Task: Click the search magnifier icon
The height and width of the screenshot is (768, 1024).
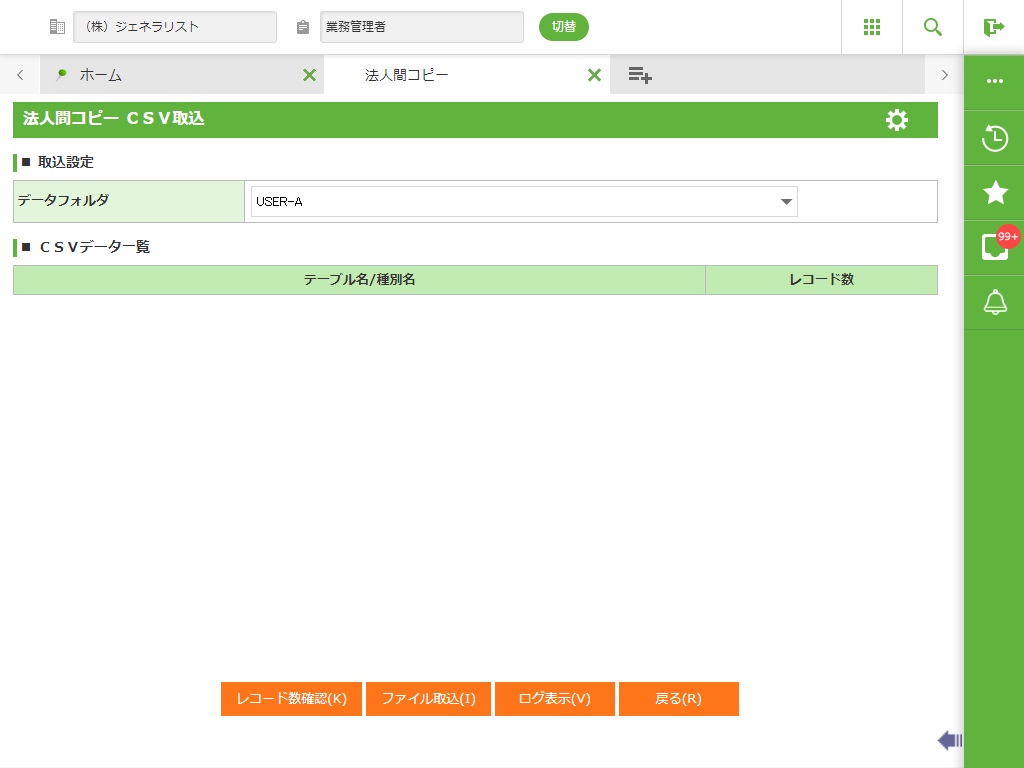Action: pyautogui.click(x=933, y=27)
